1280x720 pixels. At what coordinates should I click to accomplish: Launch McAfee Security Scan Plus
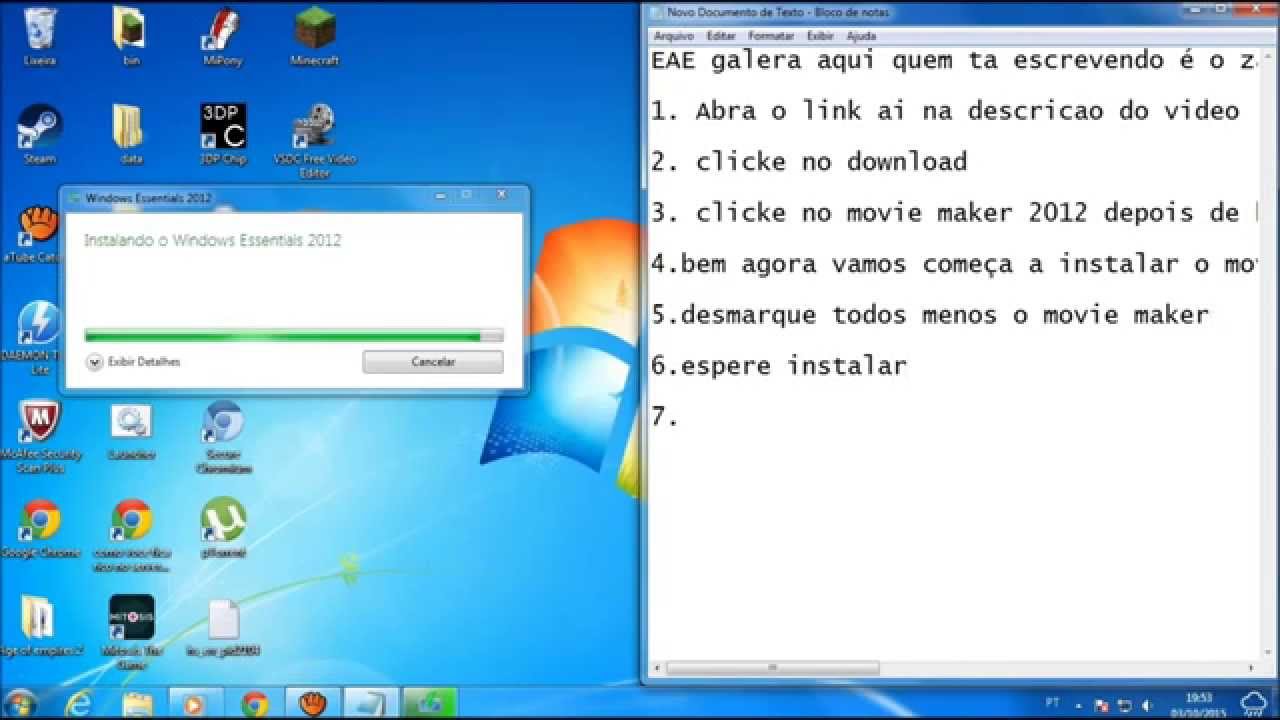(40, 436)
